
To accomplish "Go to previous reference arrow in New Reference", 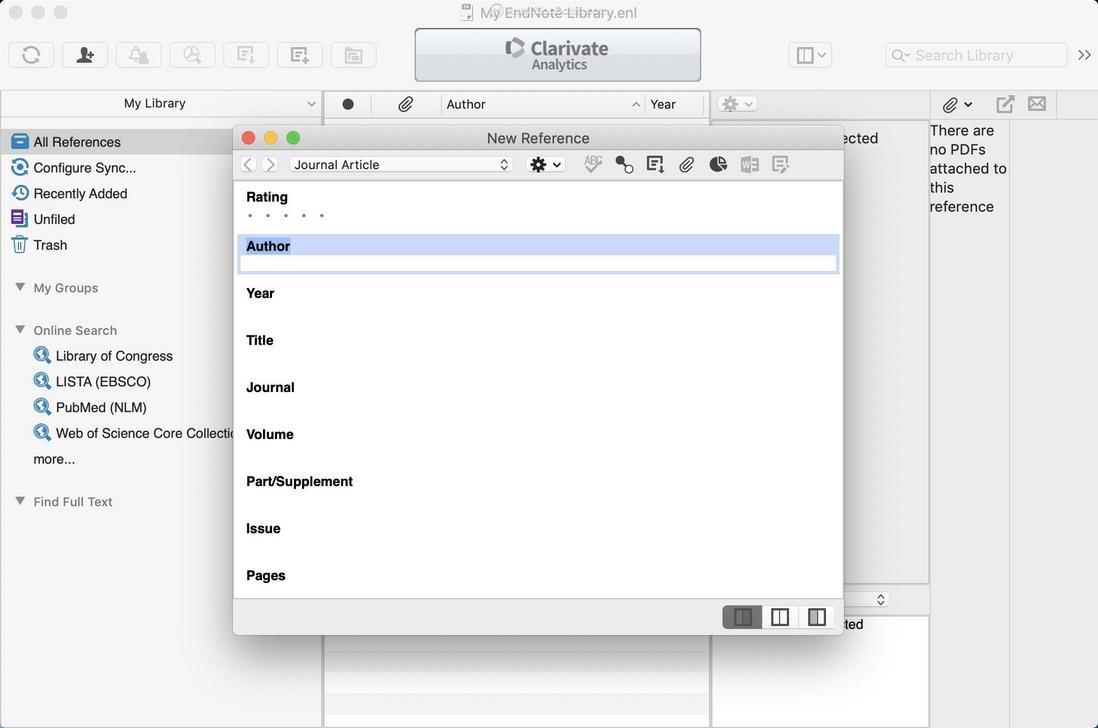I will coord(248,164).
